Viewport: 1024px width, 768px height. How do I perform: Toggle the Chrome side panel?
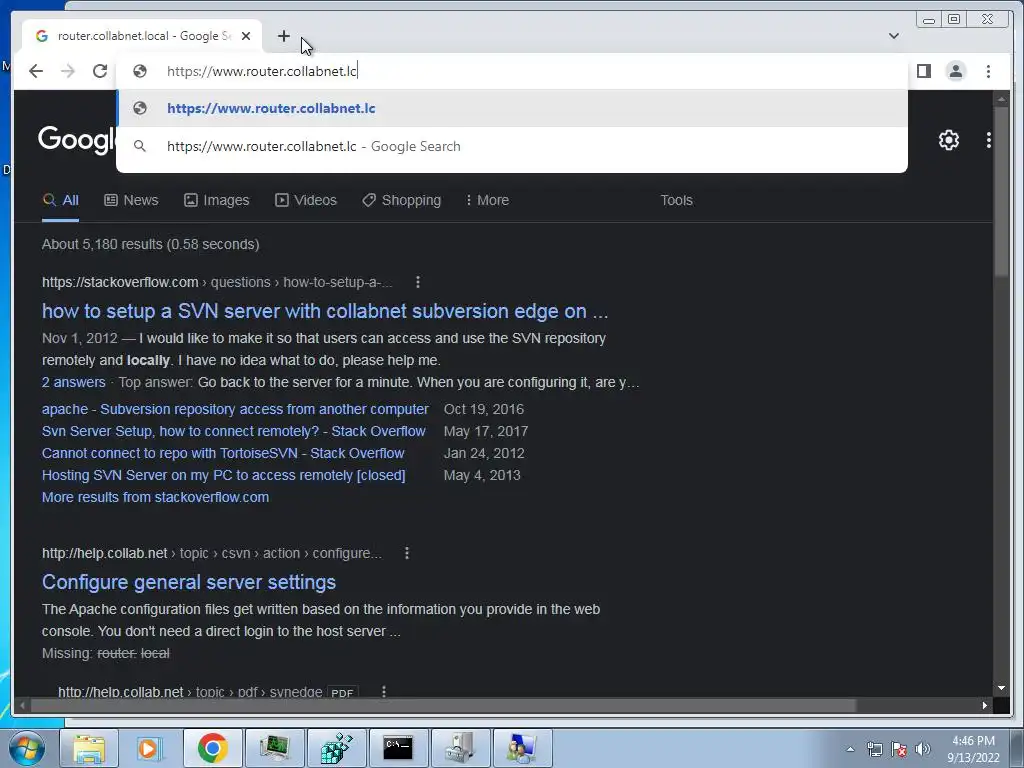923,71
